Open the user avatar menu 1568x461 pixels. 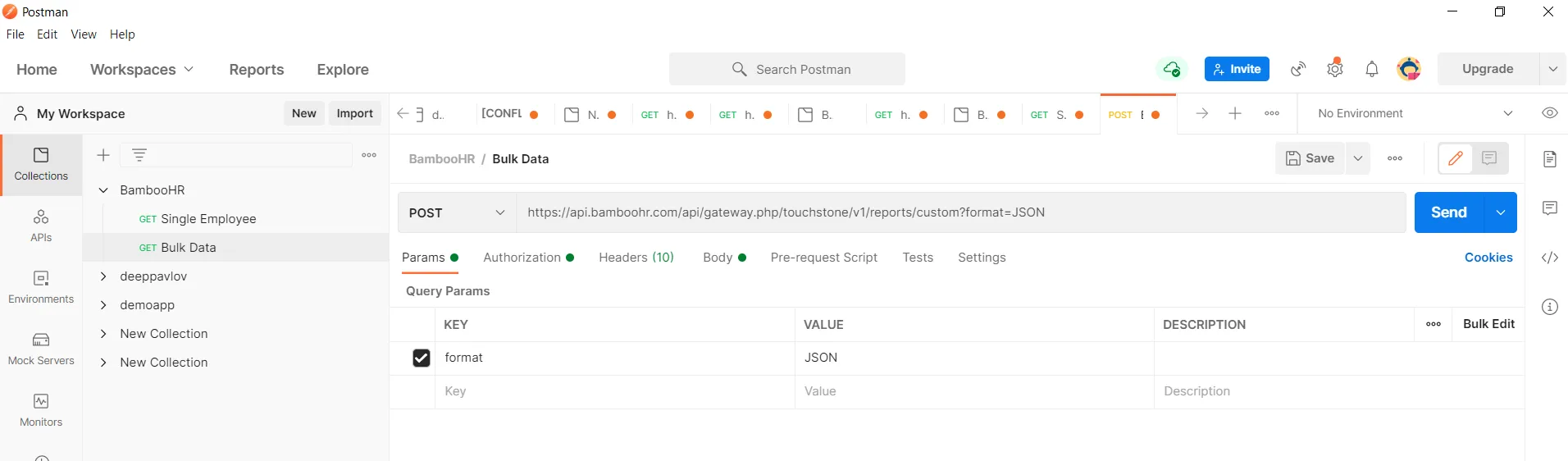pos(1409,70)
